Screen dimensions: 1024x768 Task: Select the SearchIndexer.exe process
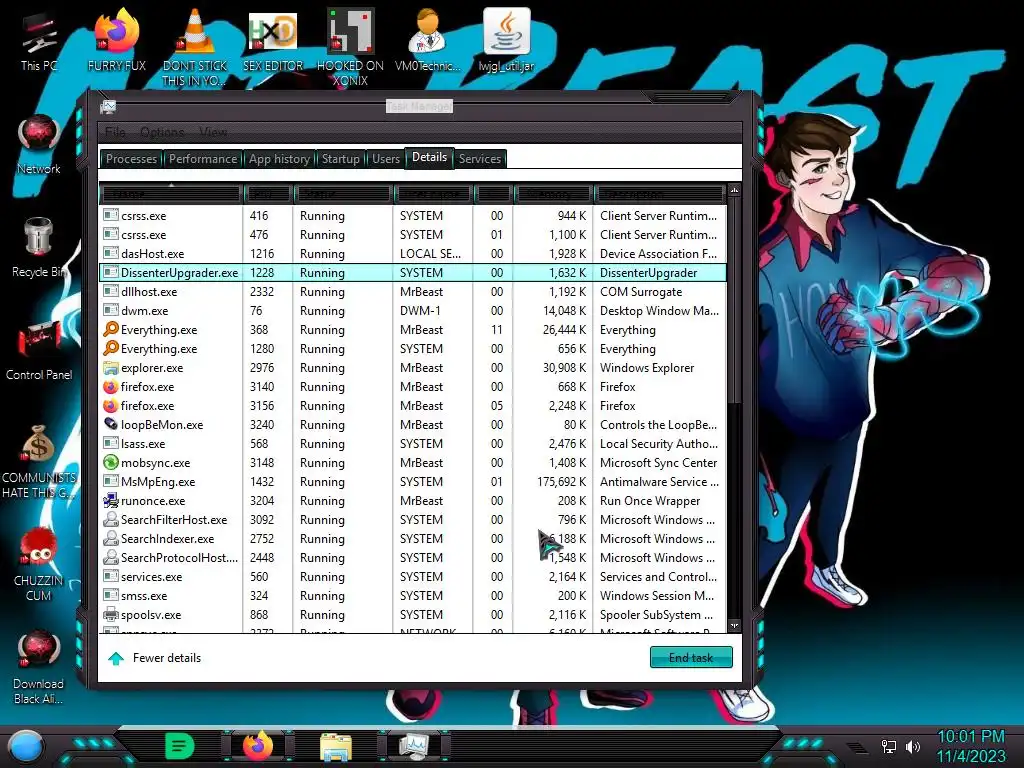pos(413,539)
